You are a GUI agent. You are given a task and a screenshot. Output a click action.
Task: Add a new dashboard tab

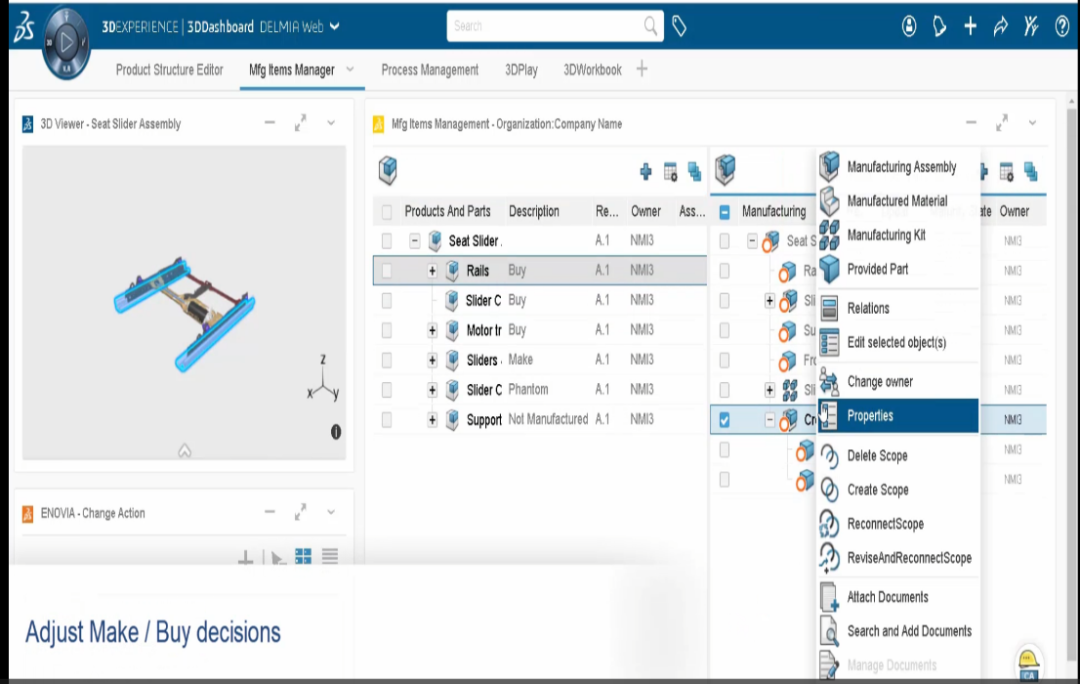pos(642,69)
